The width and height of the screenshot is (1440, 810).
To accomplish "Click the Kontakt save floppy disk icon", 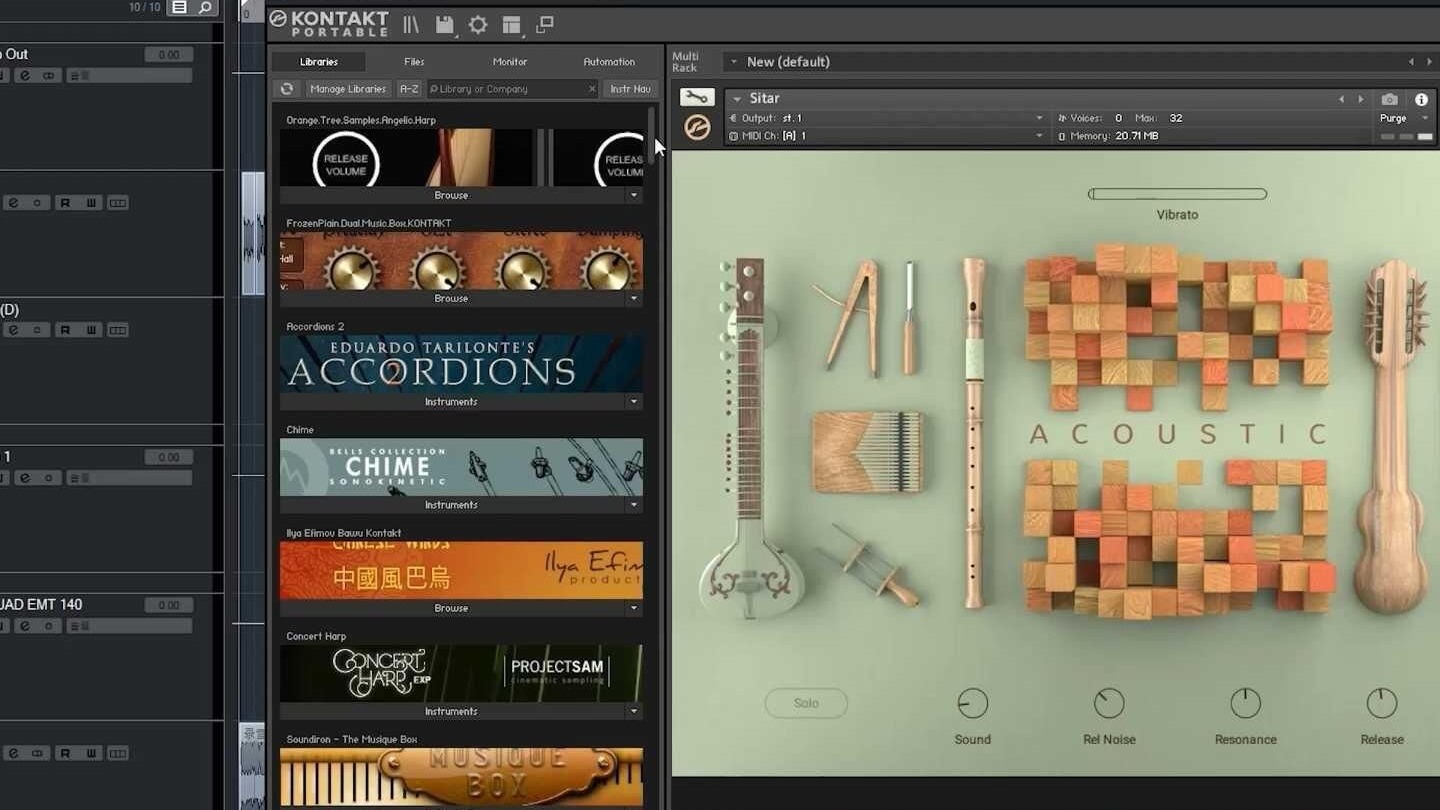I will coord(445,25).
